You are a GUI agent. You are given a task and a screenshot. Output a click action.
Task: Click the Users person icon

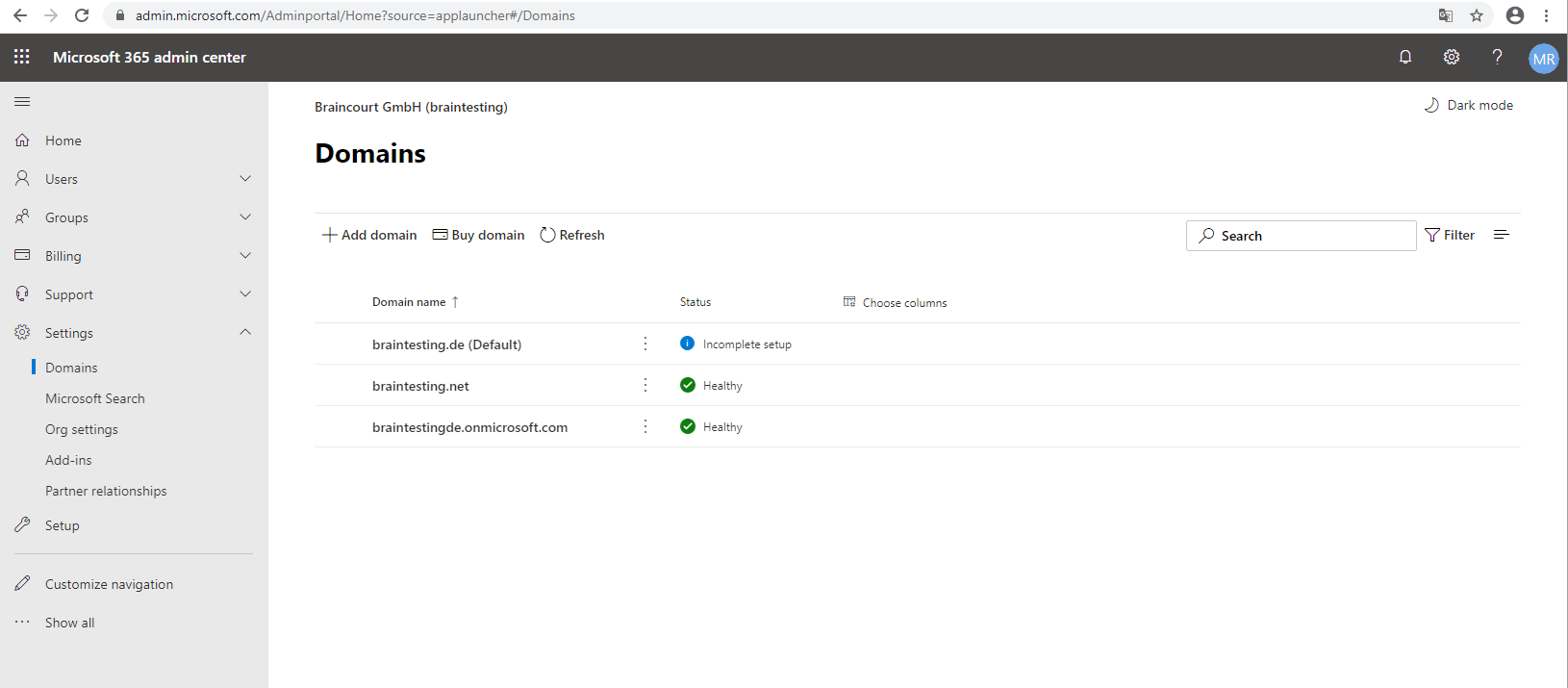coord(22,179)
